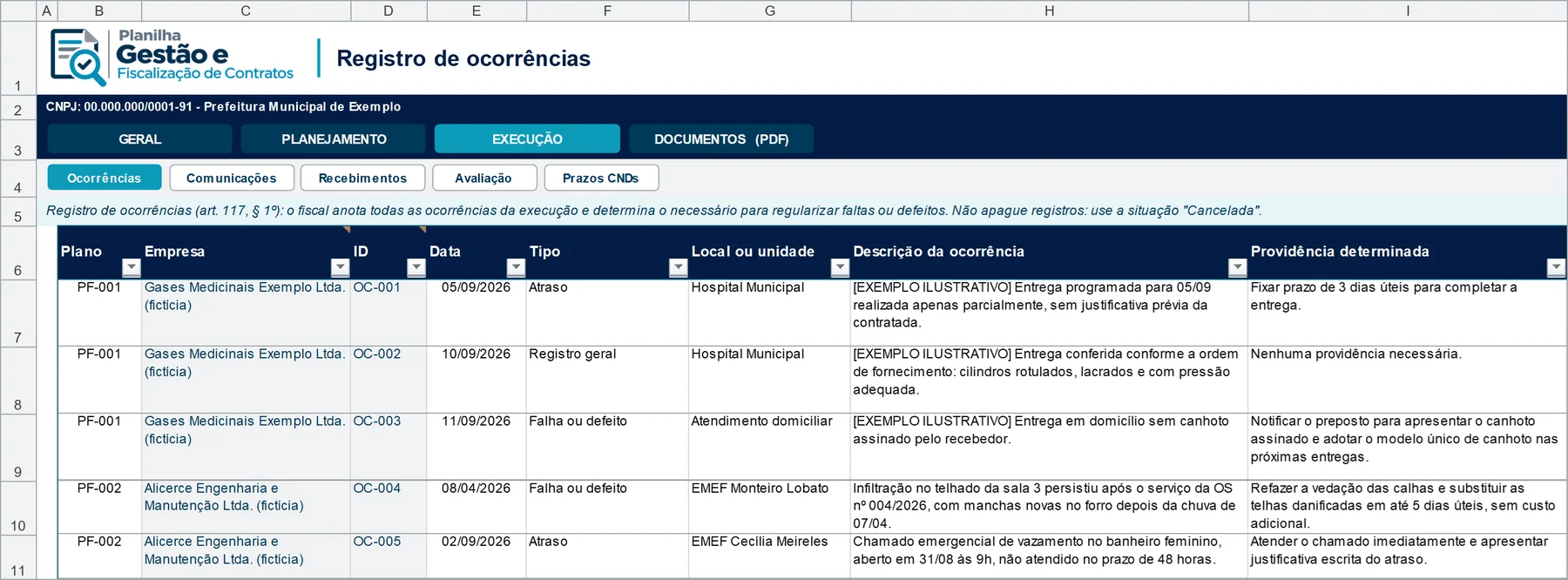
Task: Select row 7 header
Action: [x=17, y=313]
